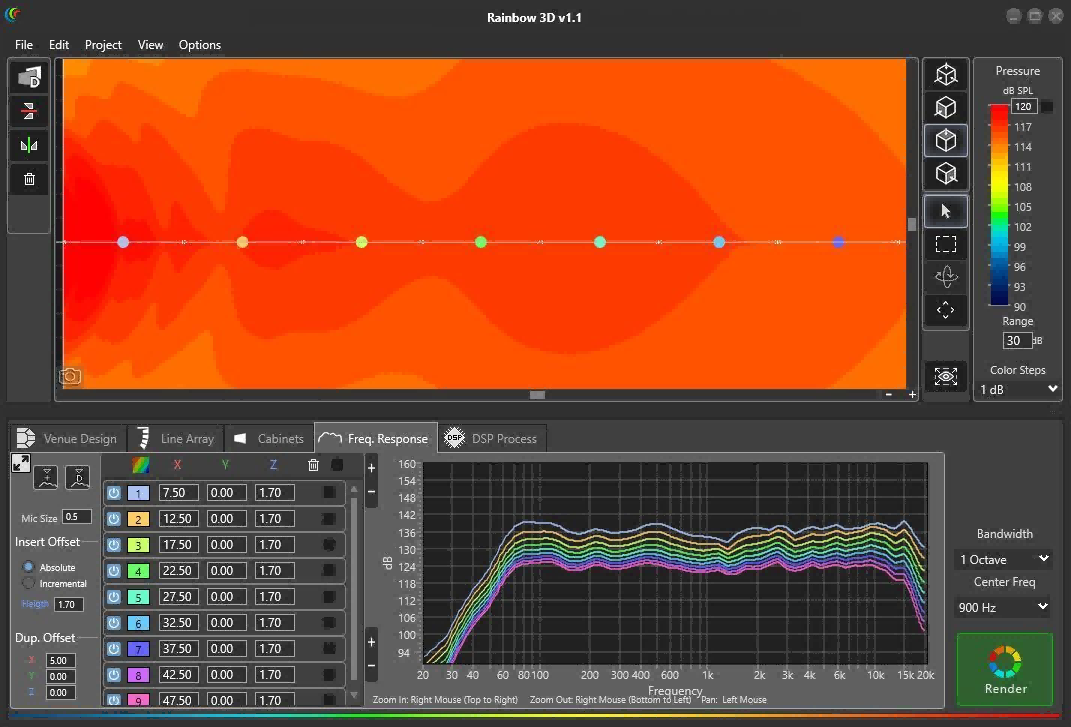Toggle power button for microphone 4
The width and height of the screenshot is (1071, 727).
coord(114,571)
